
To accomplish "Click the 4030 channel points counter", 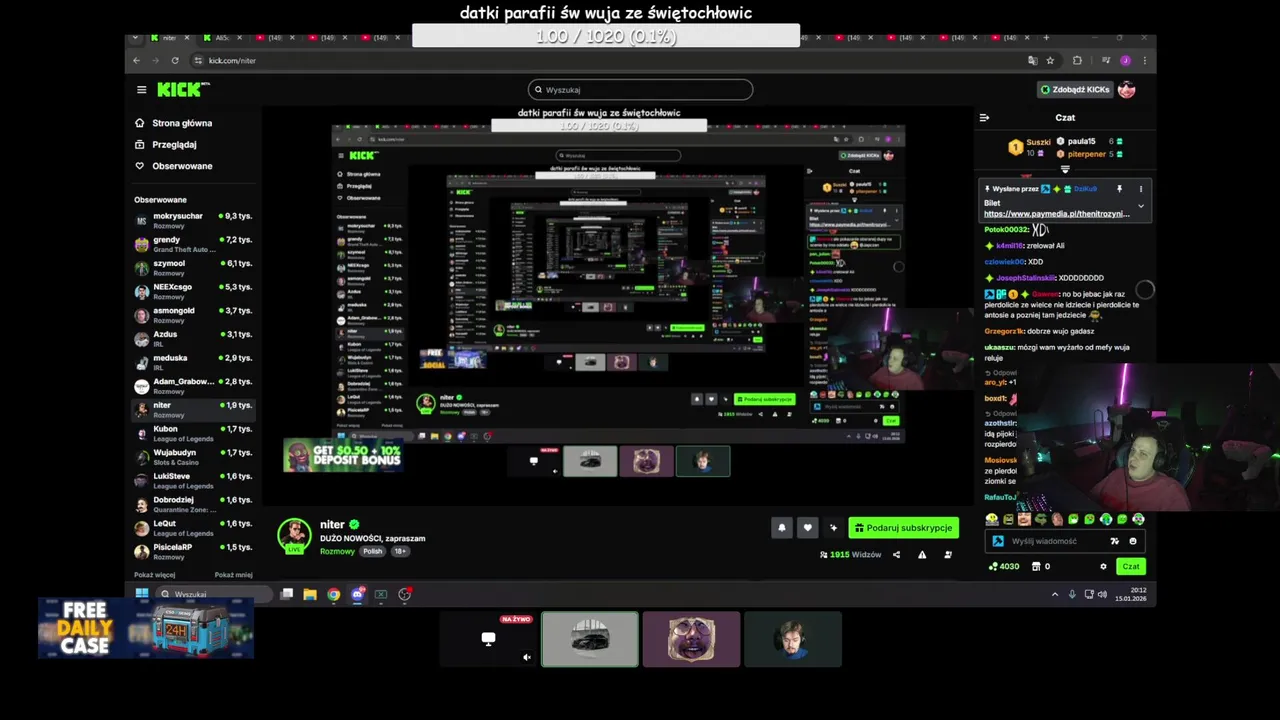I will pyautogui.click(x=1003, y=566).
